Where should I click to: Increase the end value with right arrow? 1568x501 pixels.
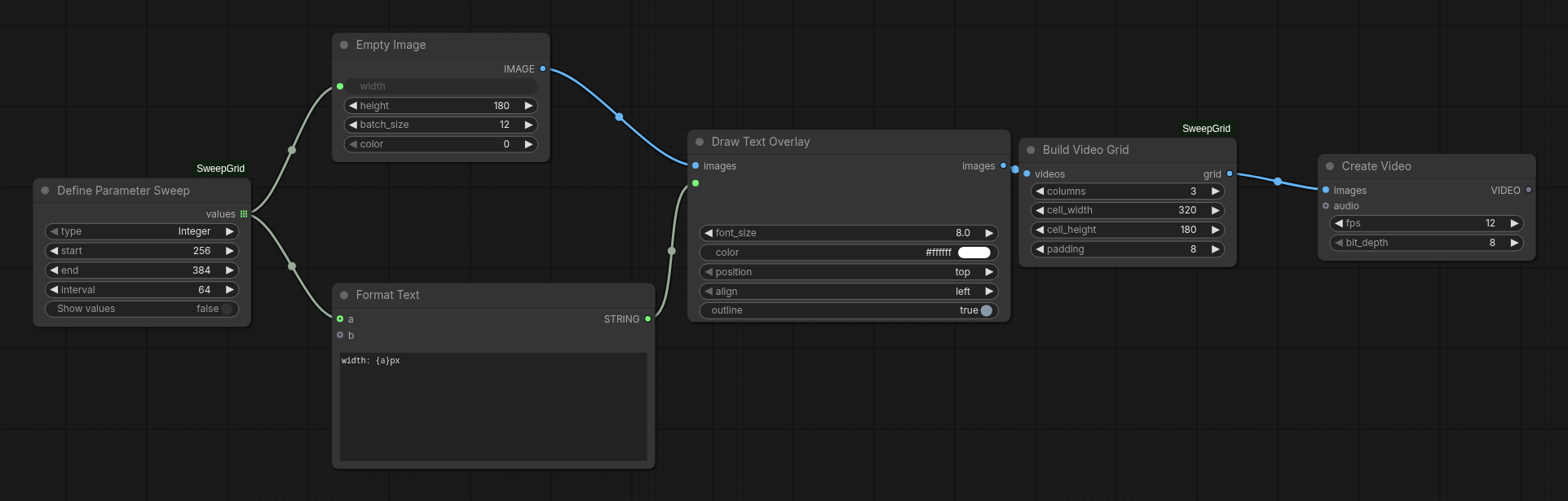(230, 270)
